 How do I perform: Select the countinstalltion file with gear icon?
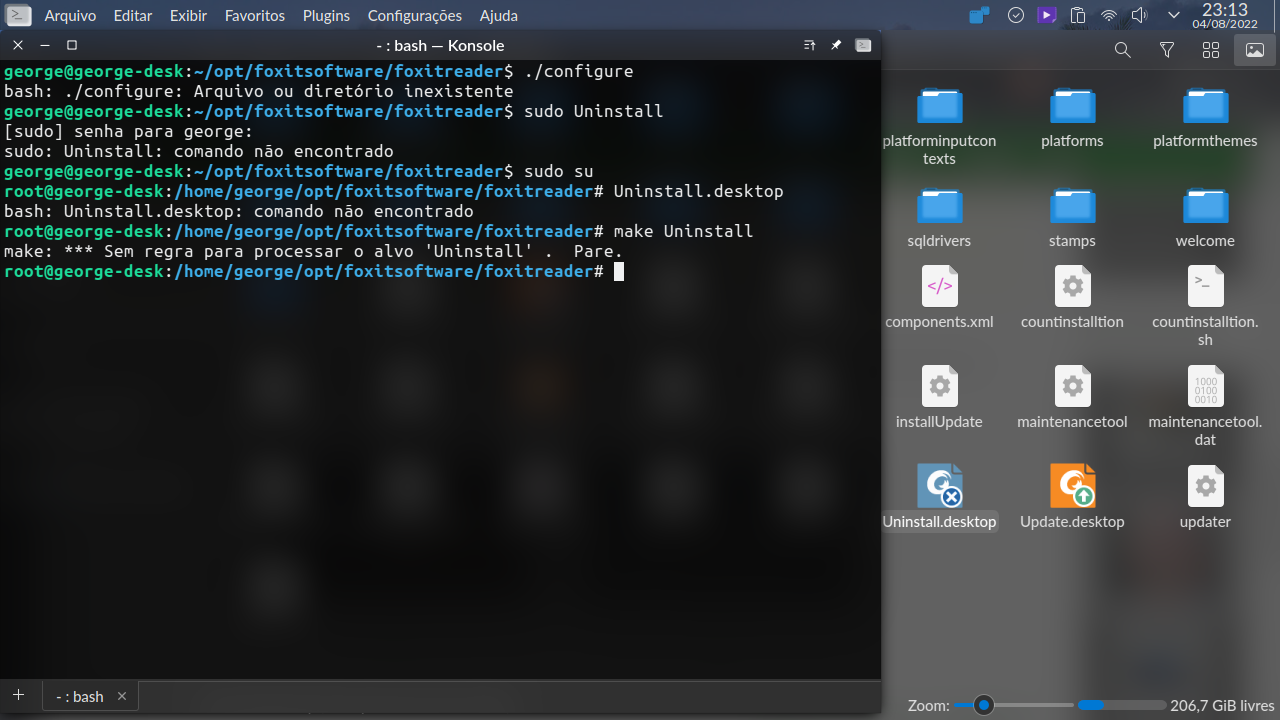(1072, 298)
